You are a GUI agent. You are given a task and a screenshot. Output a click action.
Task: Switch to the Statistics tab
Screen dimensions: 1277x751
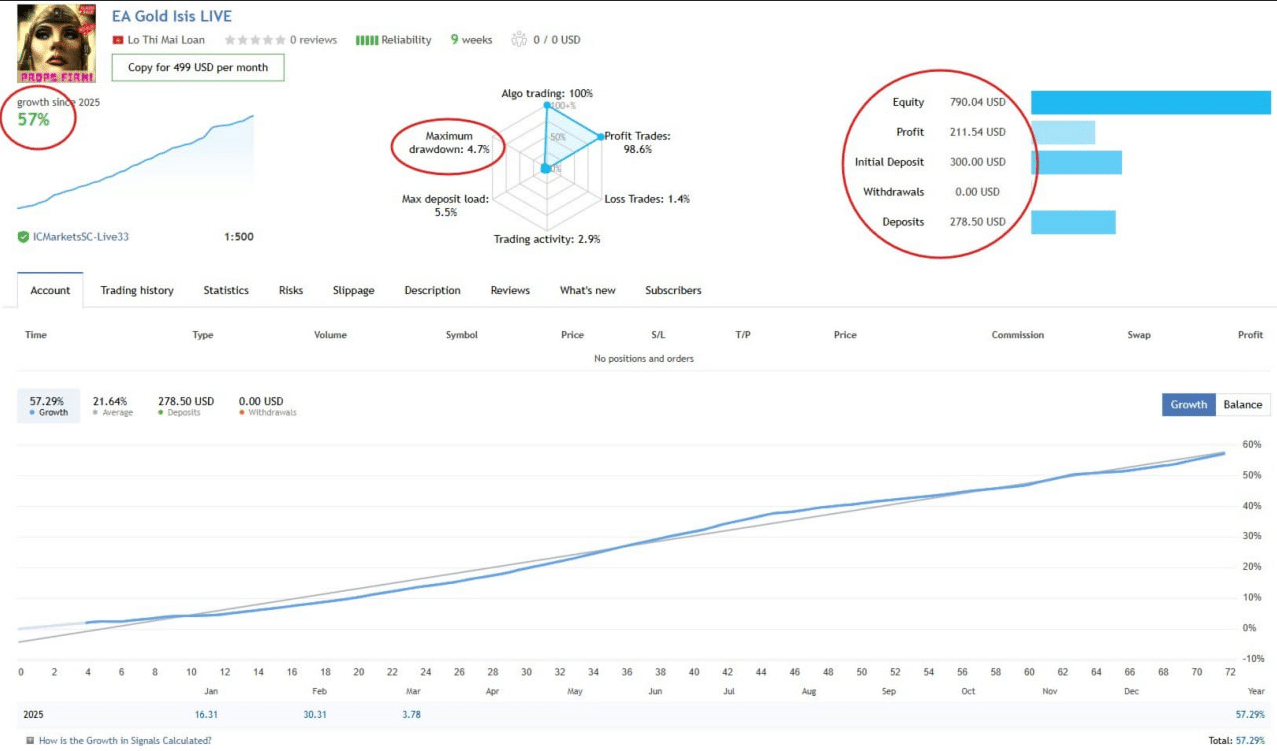pyautogui.click(x=226, y=291)
